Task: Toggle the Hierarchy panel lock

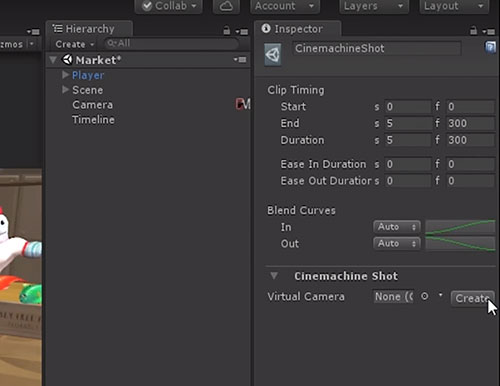Action: point(227,31)
